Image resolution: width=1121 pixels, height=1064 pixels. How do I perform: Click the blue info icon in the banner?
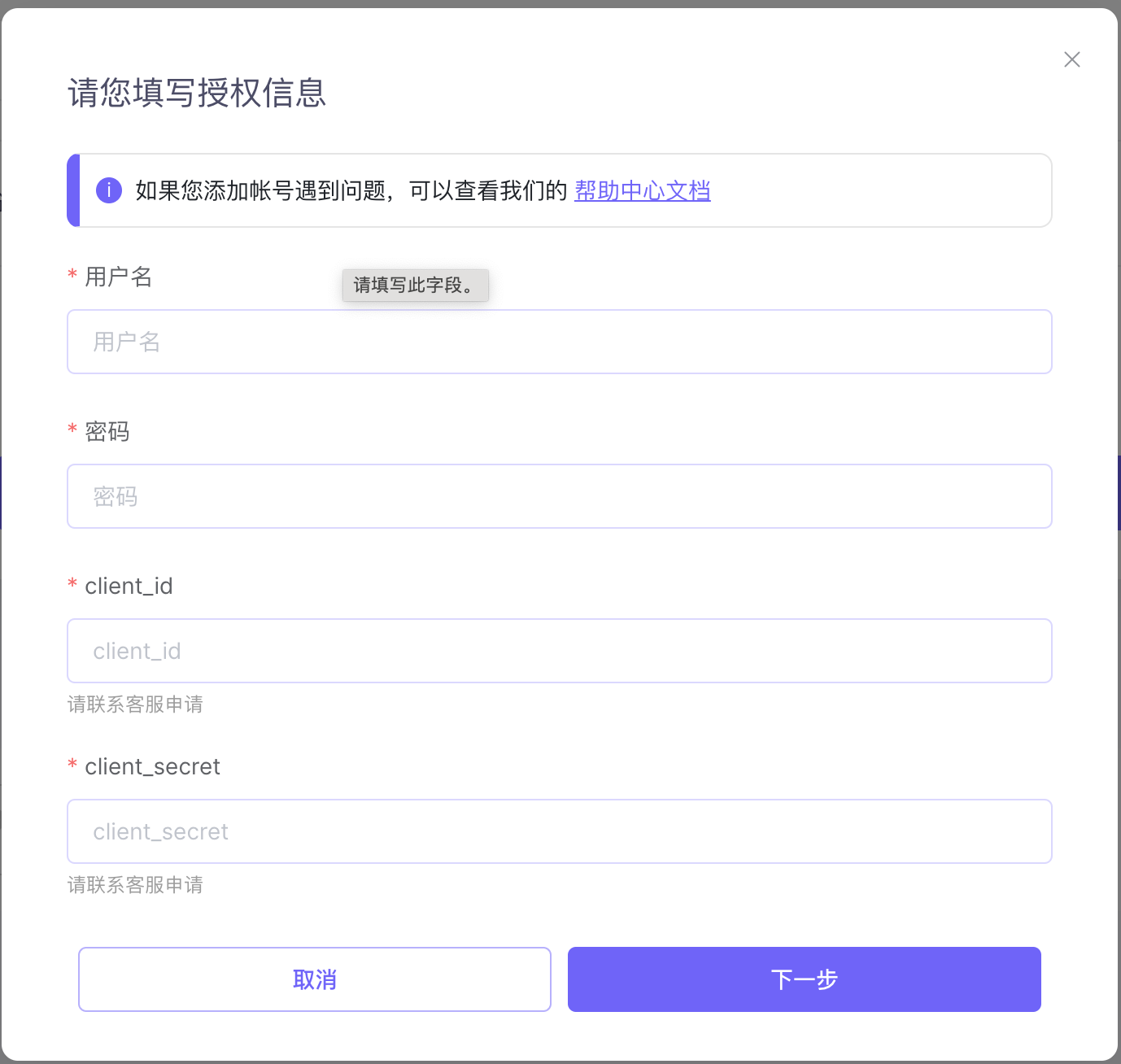point(109,190)
